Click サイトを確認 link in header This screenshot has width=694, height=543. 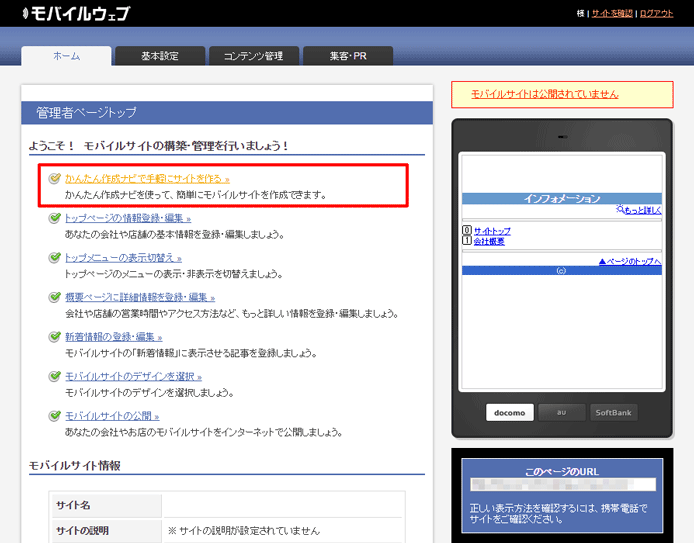pyautogui.click(x=611, y=13)
